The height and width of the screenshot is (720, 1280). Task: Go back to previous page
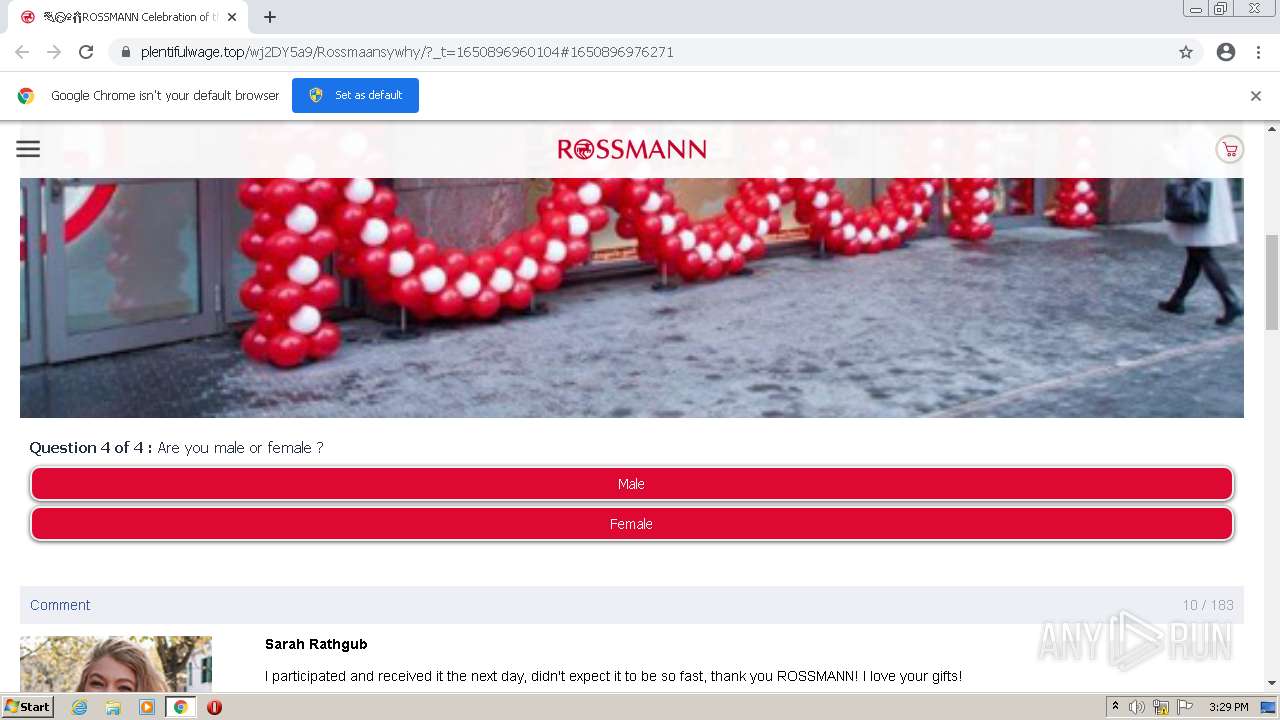[x=22, y=52]
